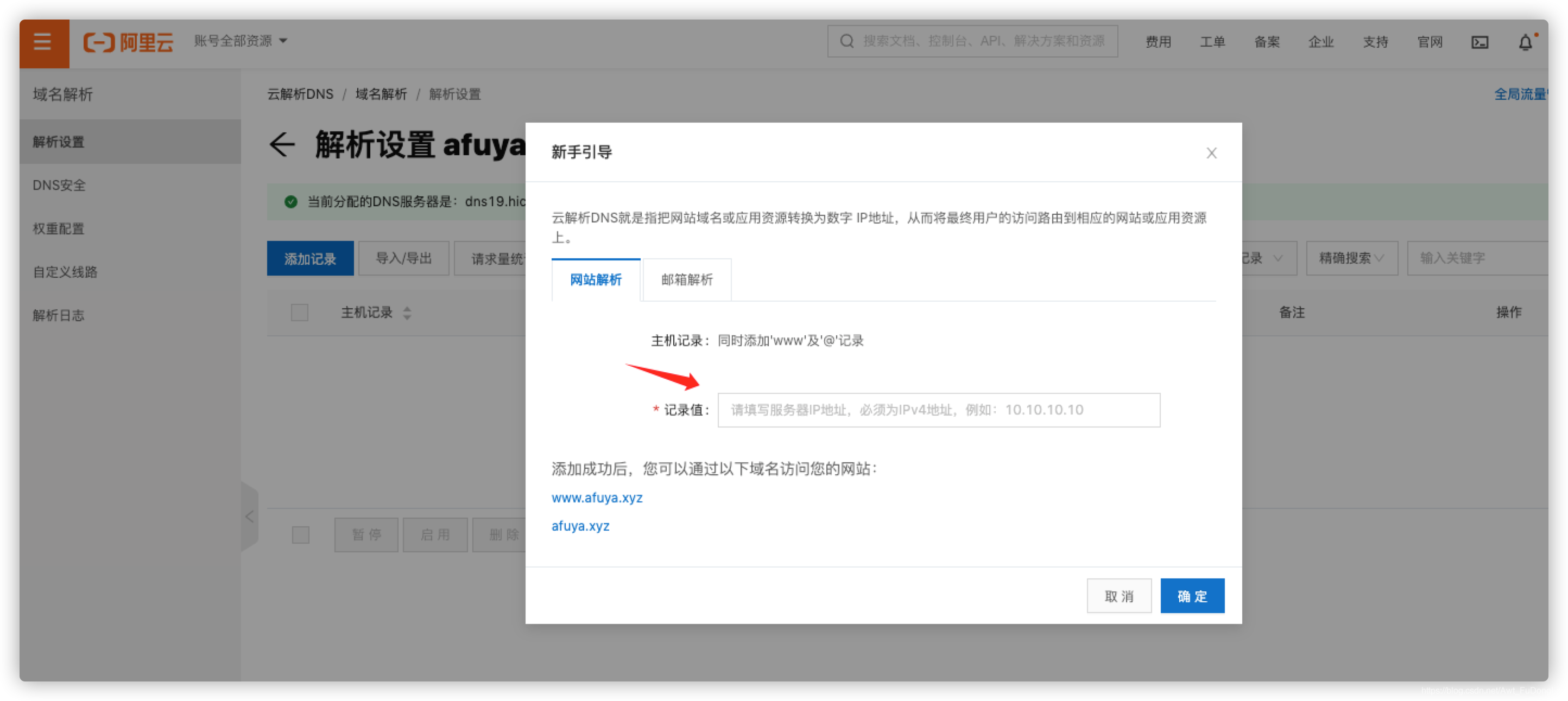The image size is (1568, 701).
Task: Confirm with the 确定 button
Action: tap(1192, 596)
